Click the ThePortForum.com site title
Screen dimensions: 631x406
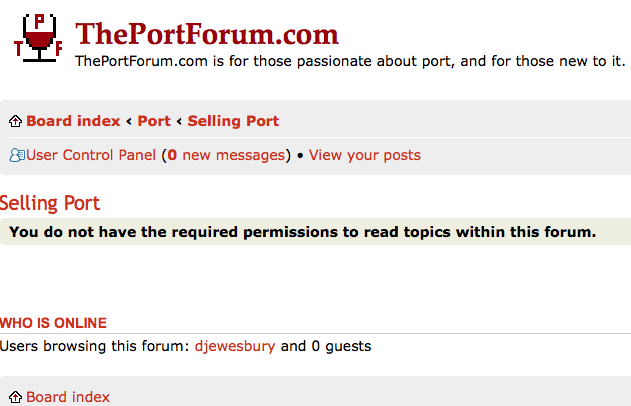(x=207, y=34)
